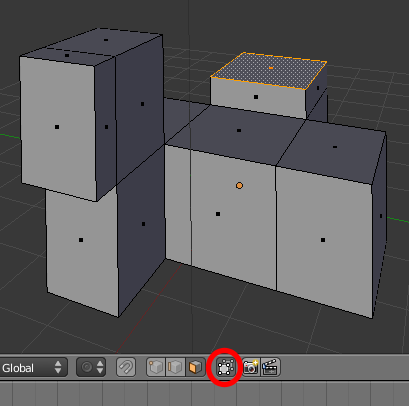
Task: Select the orange-highlighted top face center dot
Action: (x=271, y=68)
